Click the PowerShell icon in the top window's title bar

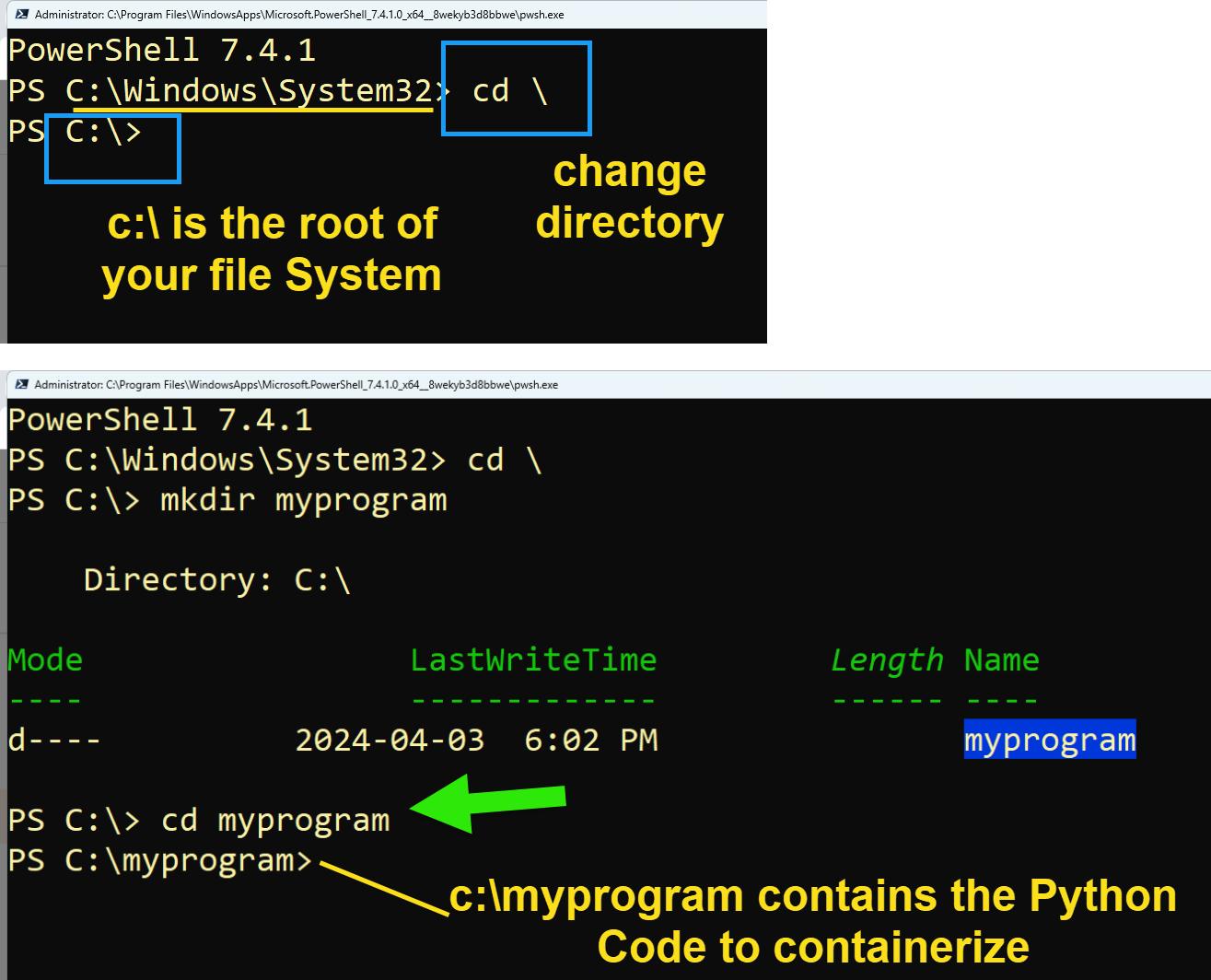coord(22,14)
